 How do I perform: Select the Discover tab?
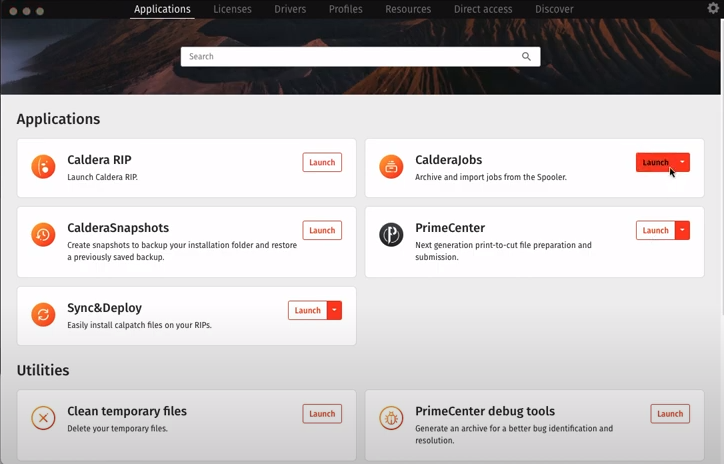point(554,9)
